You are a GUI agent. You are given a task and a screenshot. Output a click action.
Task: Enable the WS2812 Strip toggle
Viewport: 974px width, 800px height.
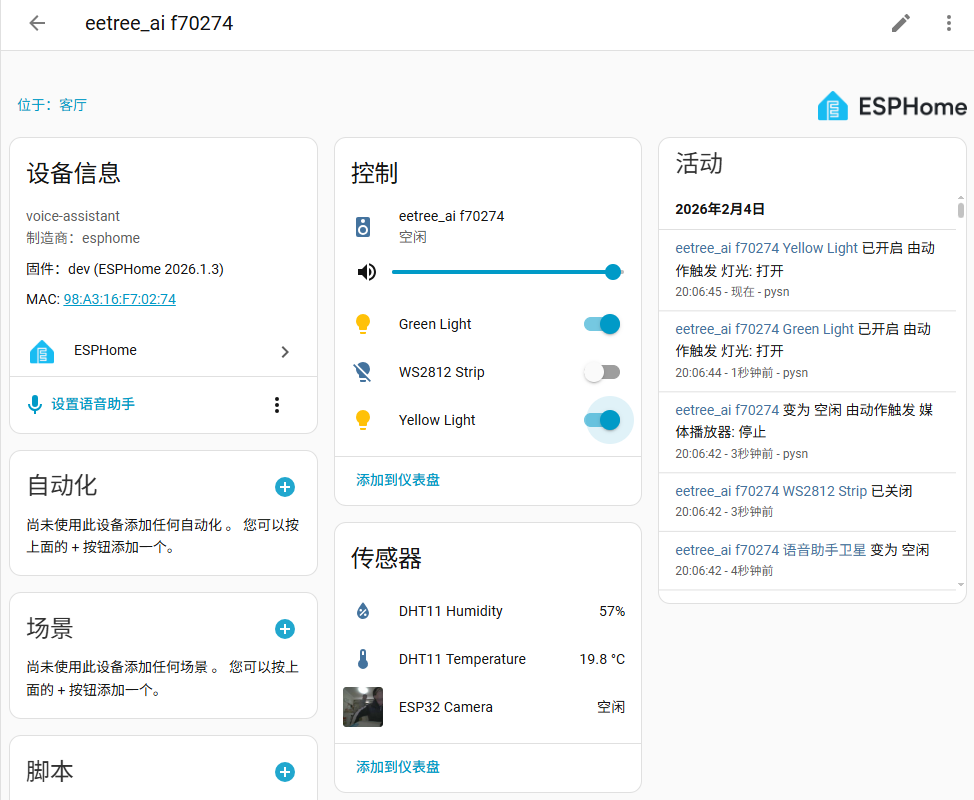(x=602, y=372)
